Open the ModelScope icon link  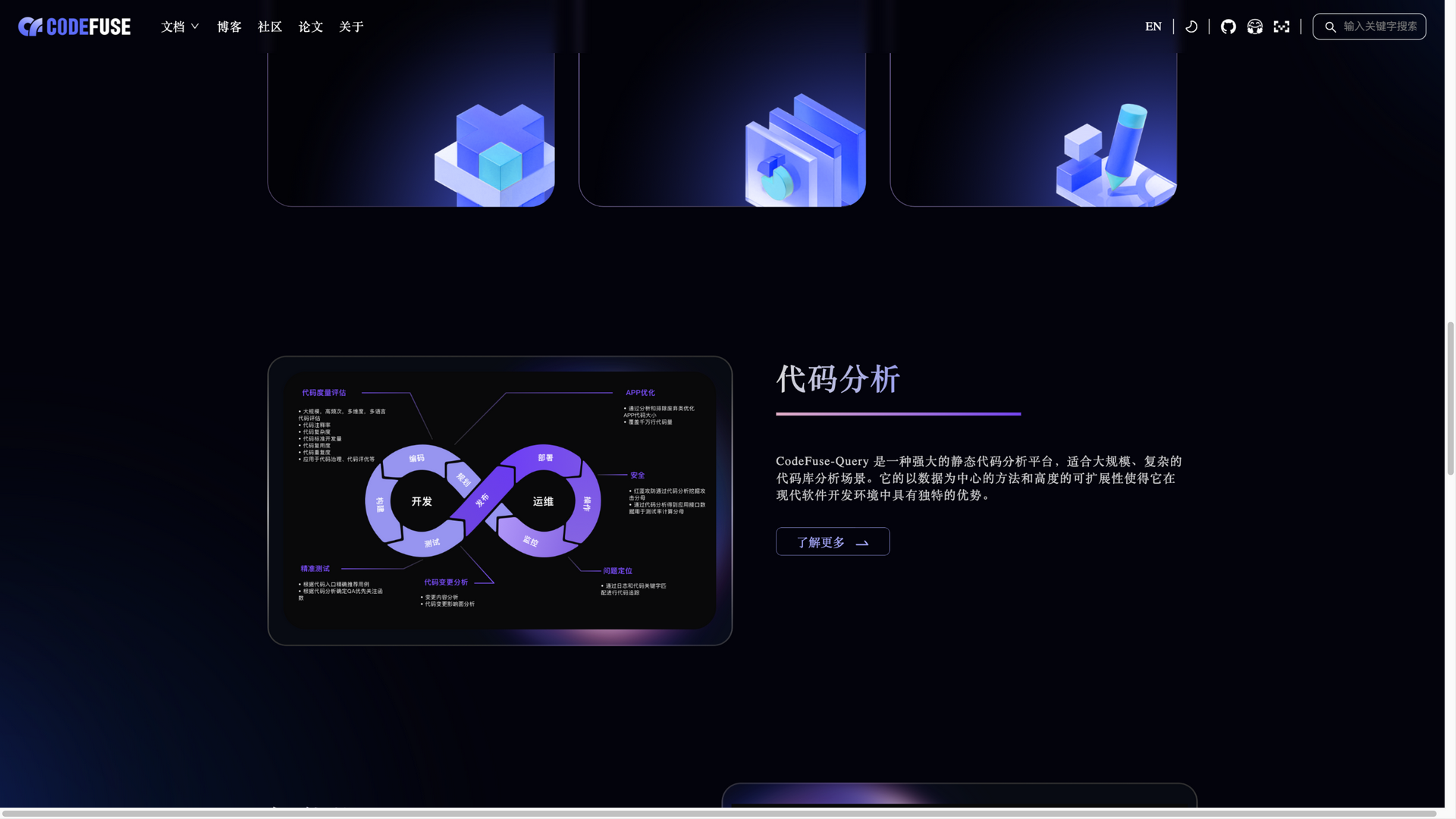1282,27
